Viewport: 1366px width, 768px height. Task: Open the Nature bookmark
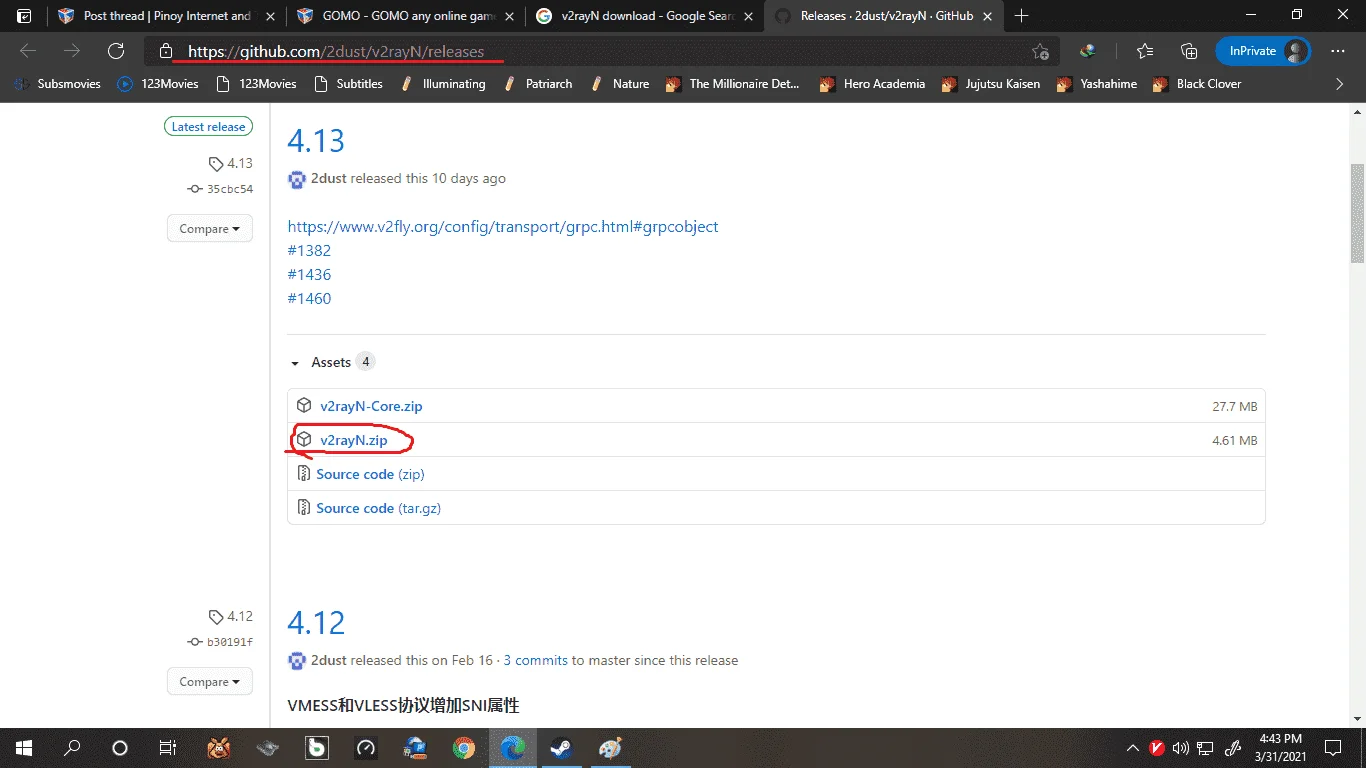pyautogui.click(x=619, y=84)
